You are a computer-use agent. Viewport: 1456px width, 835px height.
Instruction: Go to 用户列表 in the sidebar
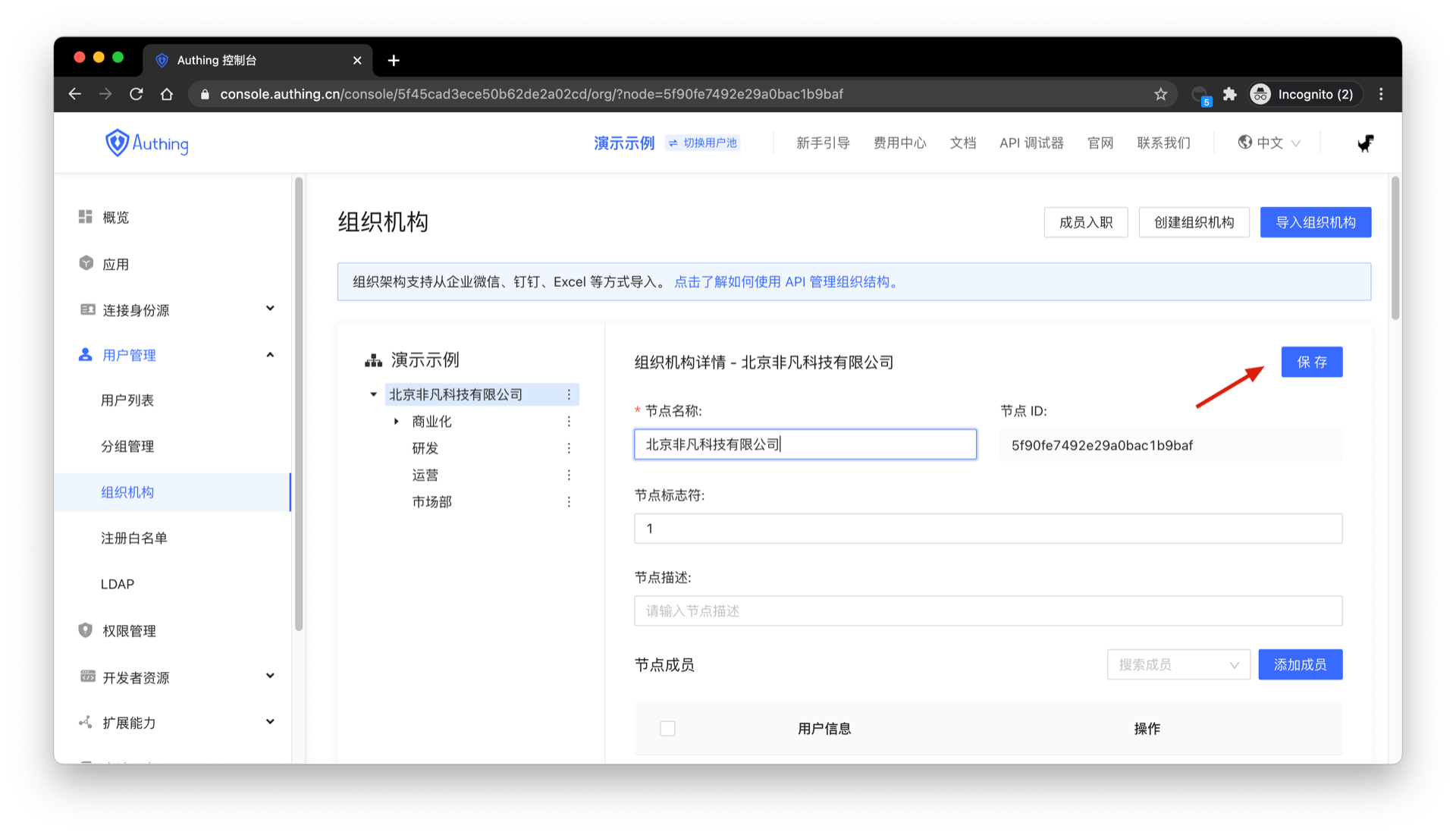(x=127, y=400)
